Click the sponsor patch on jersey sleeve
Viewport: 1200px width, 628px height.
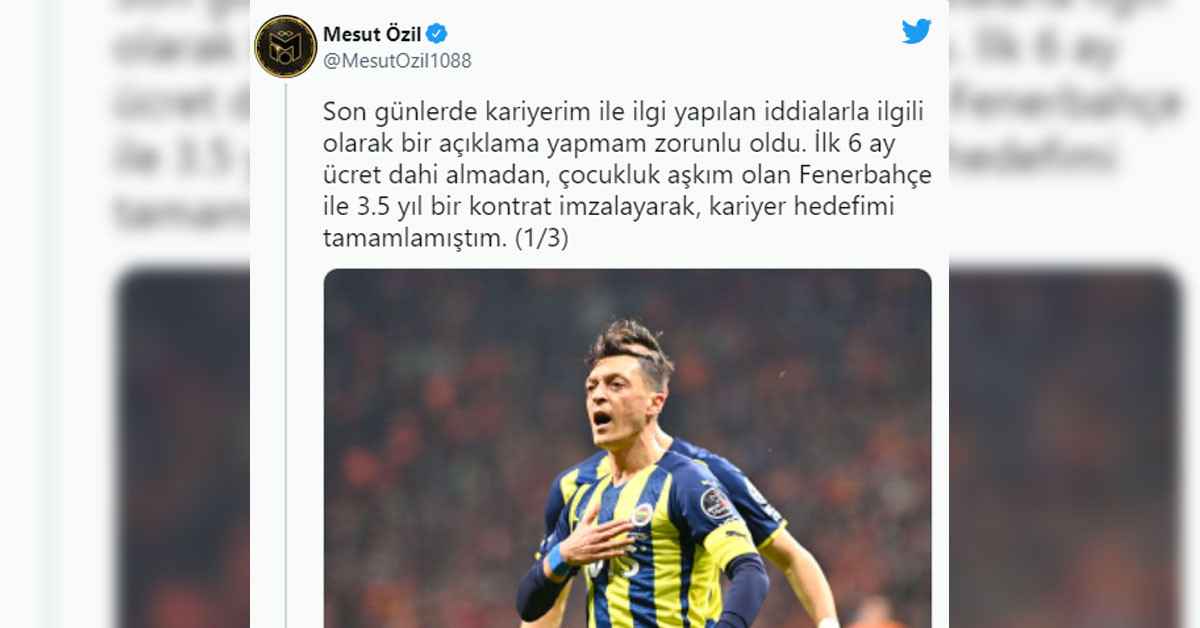click(717, 503)
